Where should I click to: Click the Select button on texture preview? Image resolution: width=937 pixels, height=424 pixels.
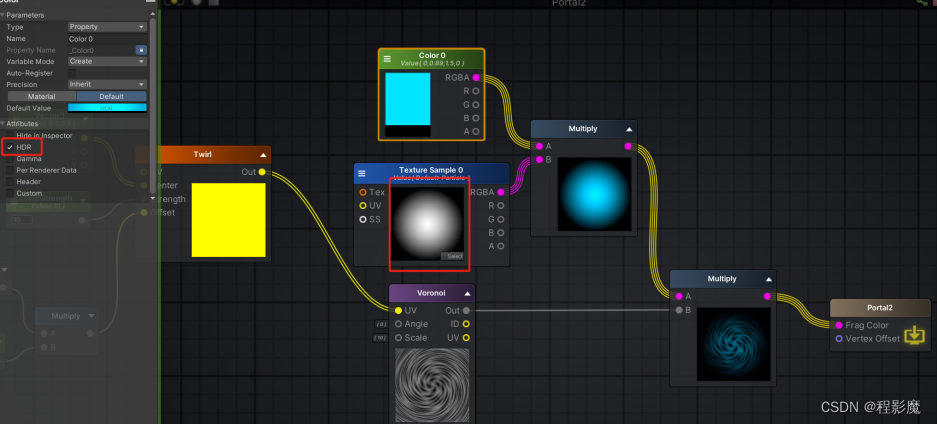[x=452, y=256]
